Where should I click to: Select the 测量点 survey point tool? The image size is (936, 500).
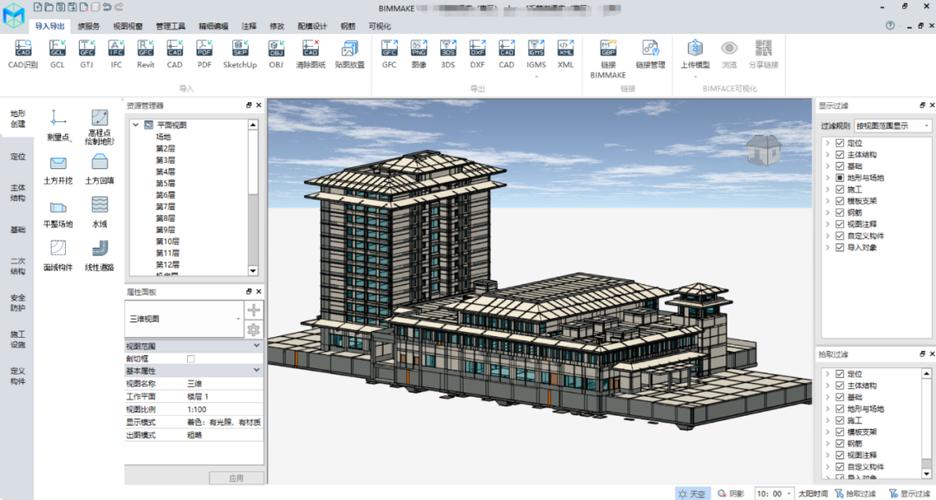click(x=58, y=126)
